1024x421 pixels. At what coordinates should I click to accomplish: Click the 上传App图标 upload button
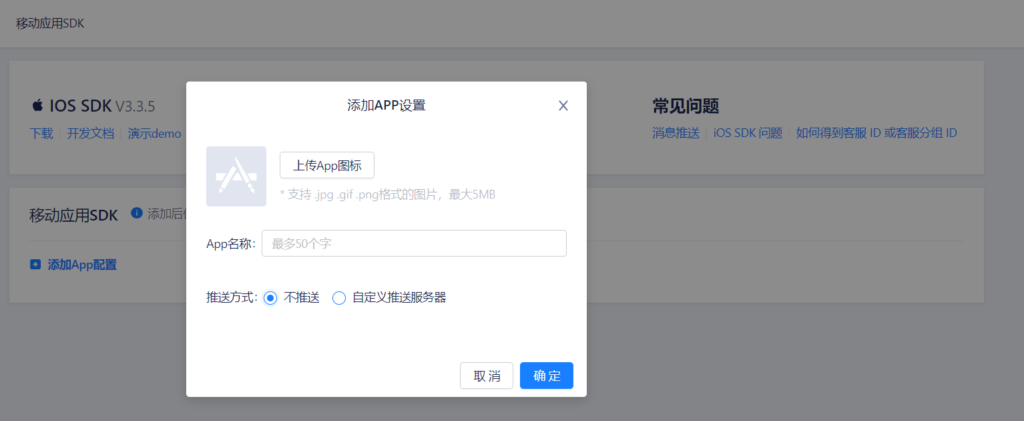pyautogui.click(x=327, y=165)
